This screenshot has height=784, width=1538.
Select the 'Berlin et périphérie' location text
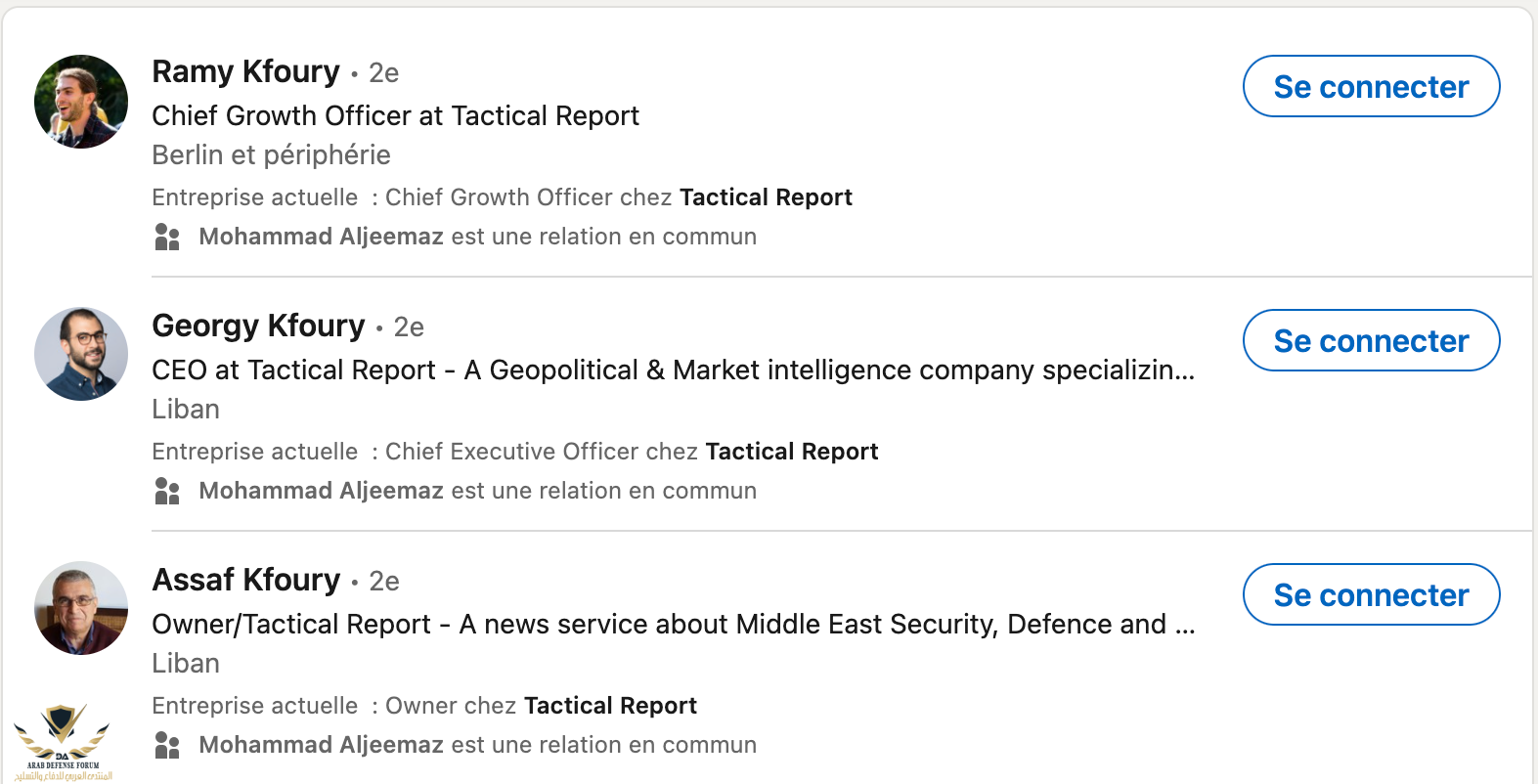tap(272, 154)
